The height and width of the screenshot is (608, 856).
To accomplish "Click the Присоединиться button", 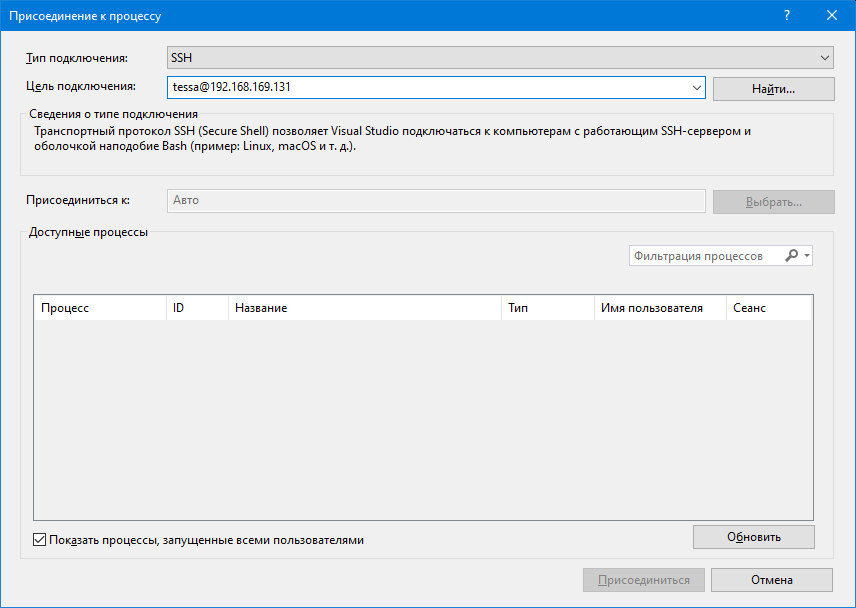I will point(643,580).
